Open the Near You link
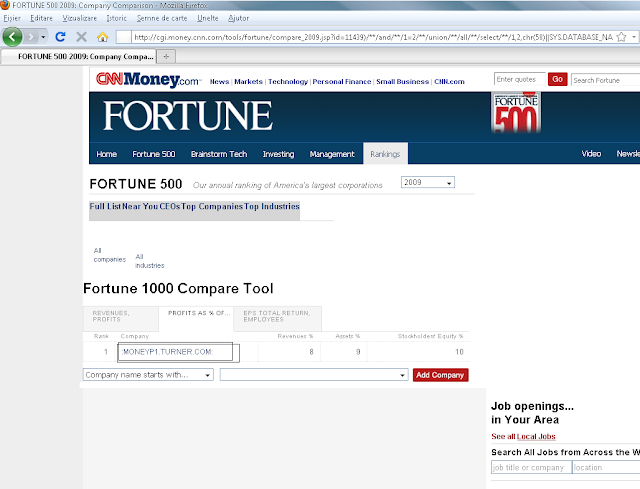Viewport: 640px width, 489px height. [x=140, y=206]
